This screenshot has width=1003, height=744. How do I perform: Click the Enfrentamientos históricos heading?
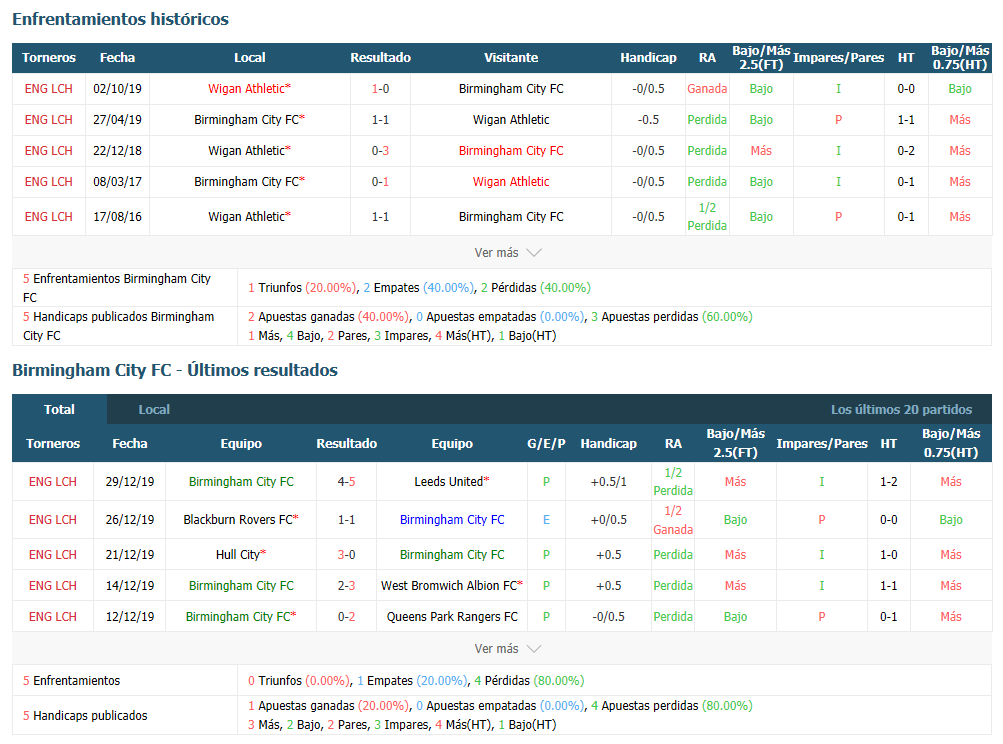pyautogui.click(x=120, y=19)
